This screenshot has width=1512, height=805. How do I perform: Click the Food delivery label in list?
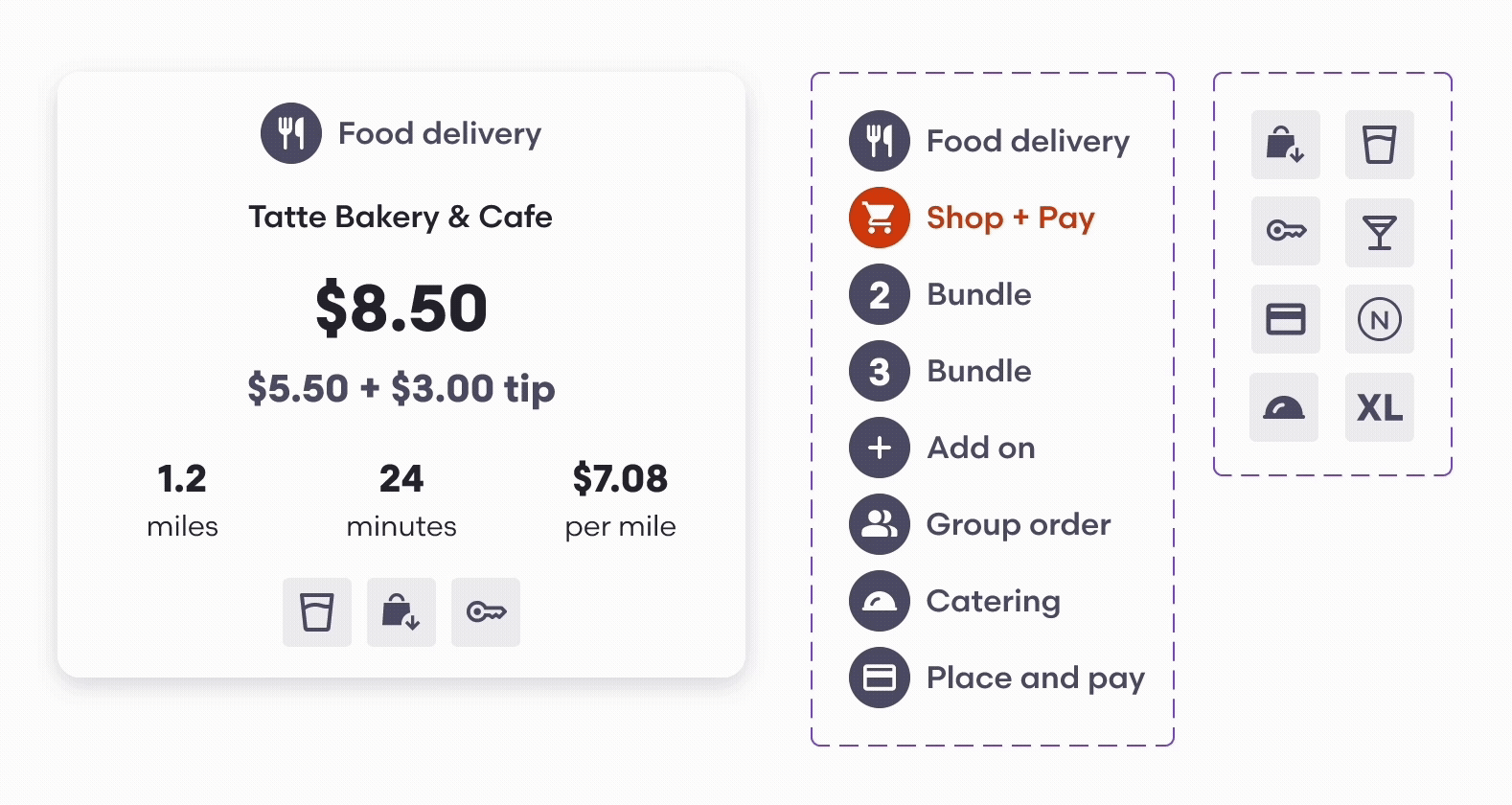click(1027, 141)
